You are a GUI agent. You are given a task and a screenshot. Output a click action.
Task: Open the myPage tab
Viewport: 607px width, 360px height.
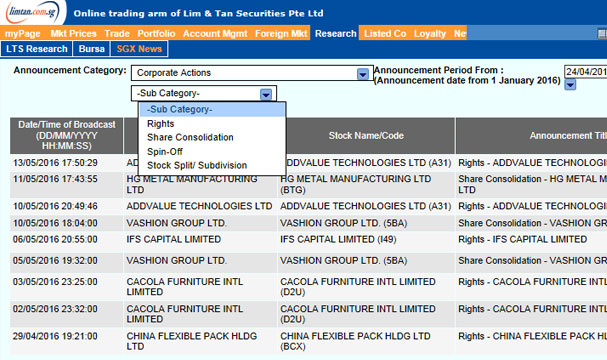click(22, 34)
